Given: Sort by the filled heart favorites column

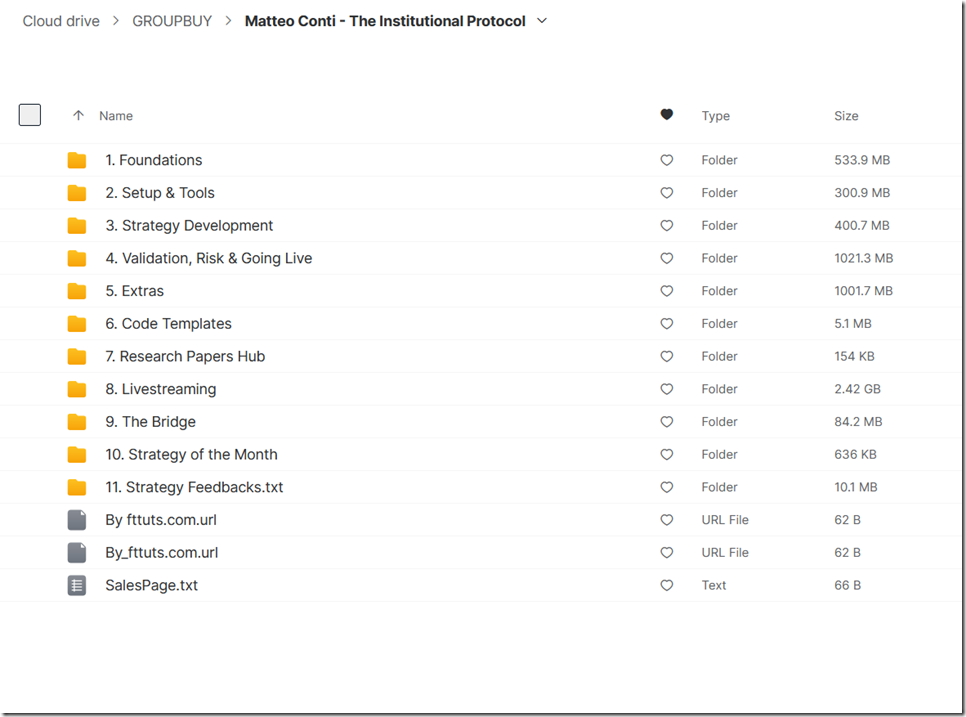Looking at the screenshot, I should click(667, 115).
